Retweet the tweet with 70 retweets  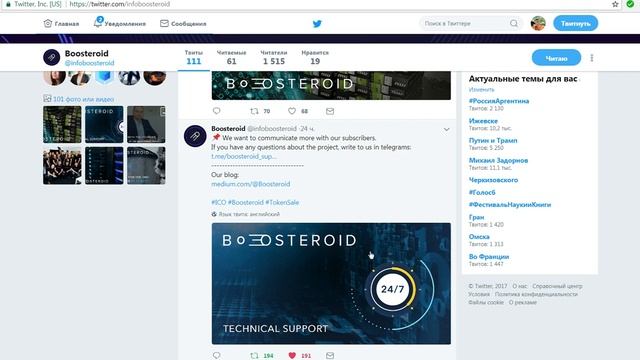[254, 111]
